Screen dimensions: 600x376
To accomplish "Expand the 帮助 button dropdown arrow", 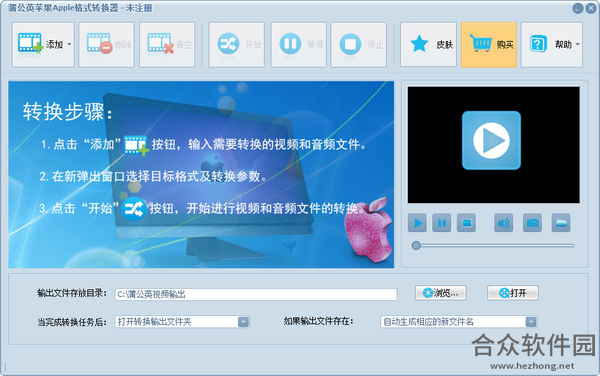I will 577,44.
